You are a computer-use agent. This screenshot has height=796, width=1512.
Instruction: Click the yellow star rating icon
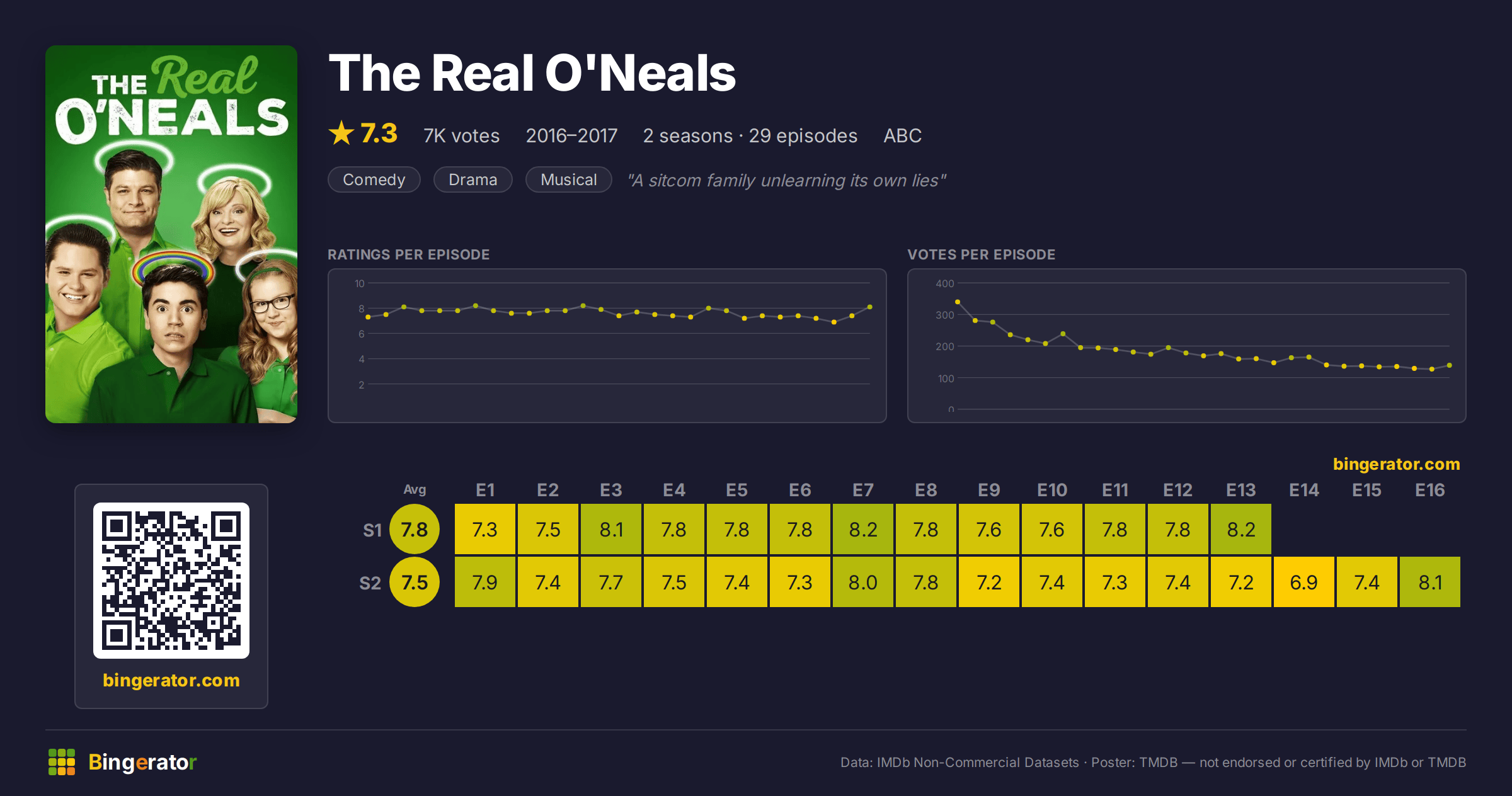[341, 133]
